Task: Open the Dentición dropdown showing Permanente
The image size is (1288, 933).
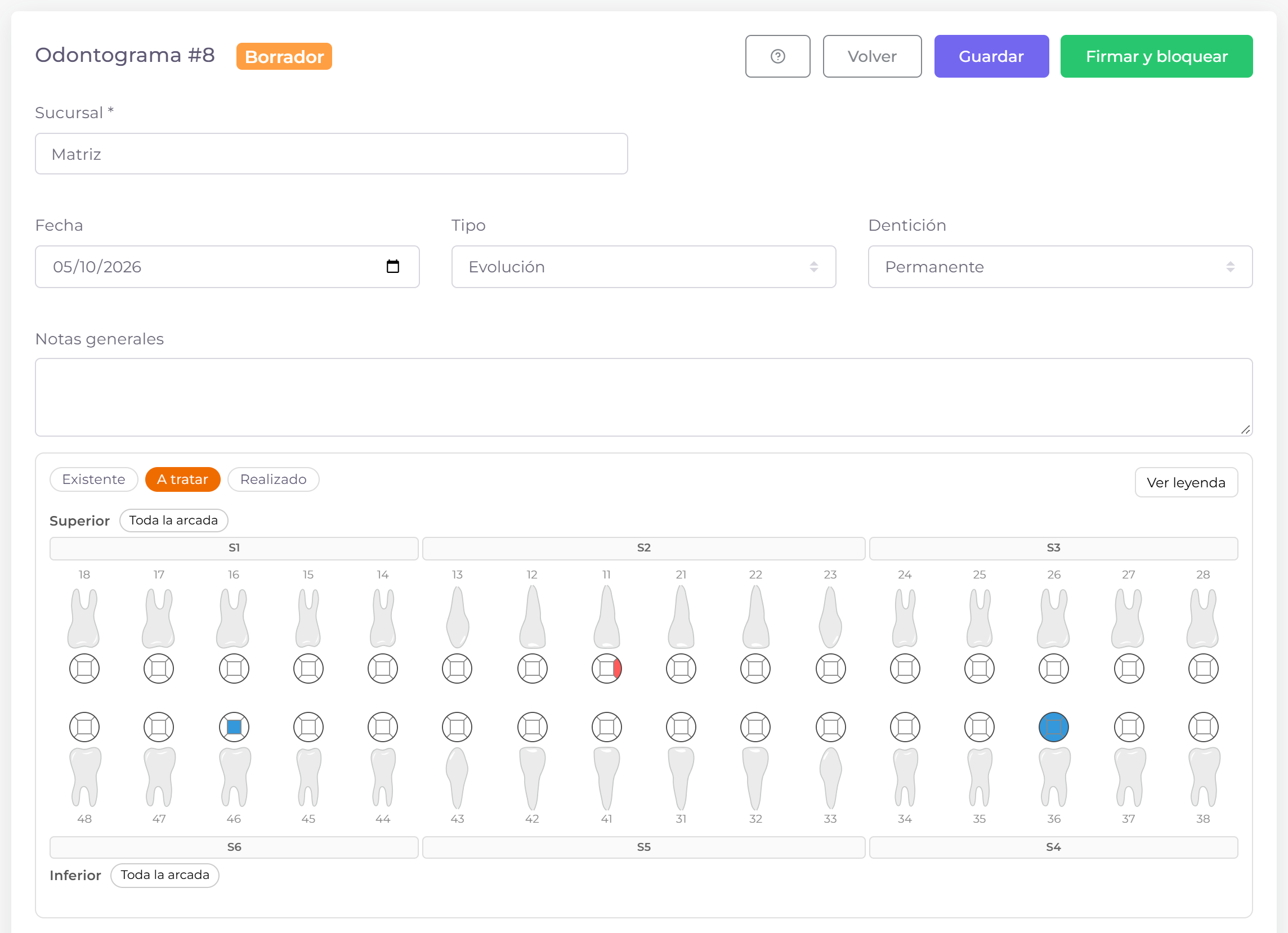Action: tap(1059, 267)
